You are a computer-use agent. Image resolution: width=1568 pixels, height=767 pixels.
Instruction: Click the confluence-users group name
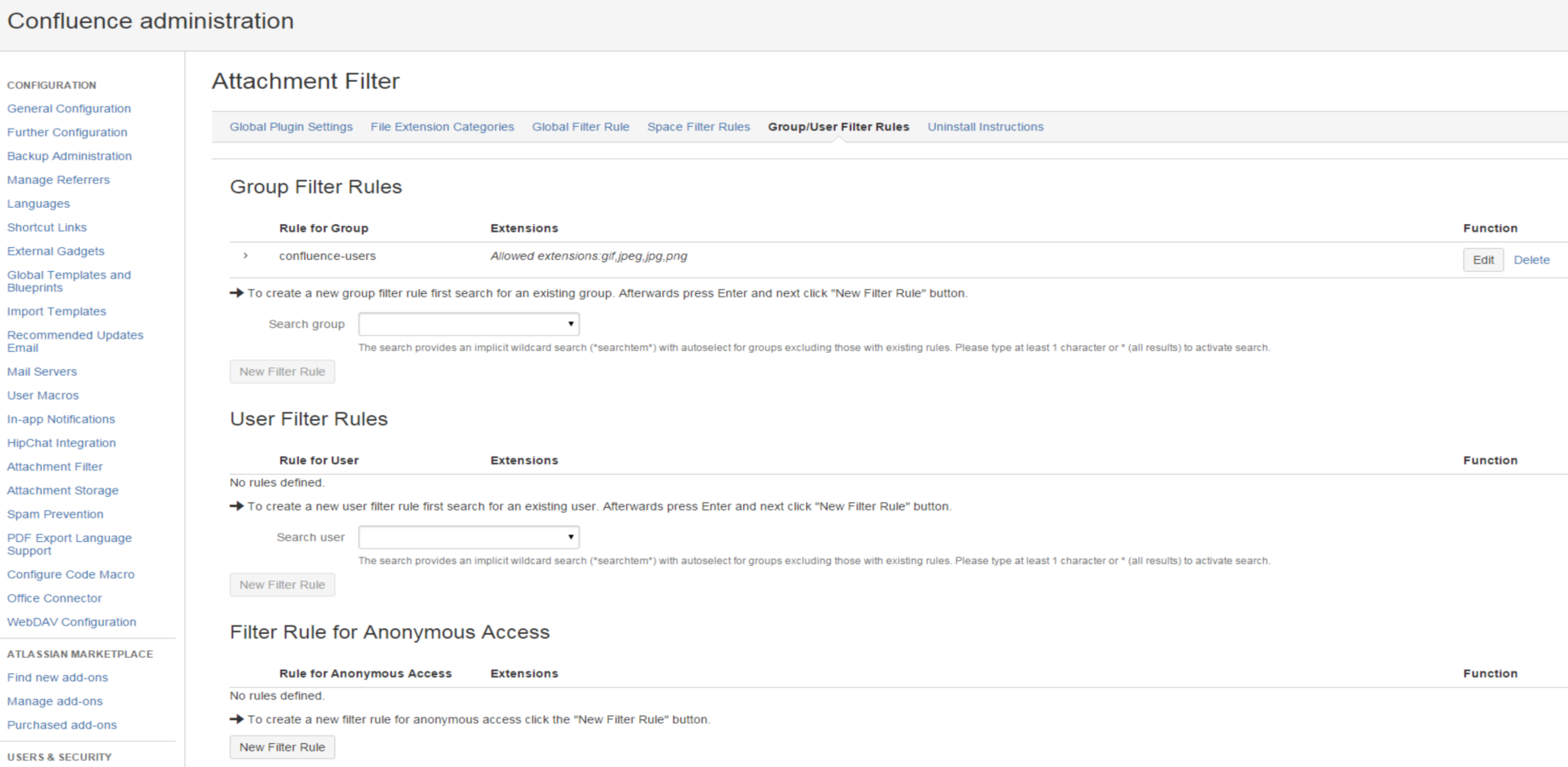[327, 256]
